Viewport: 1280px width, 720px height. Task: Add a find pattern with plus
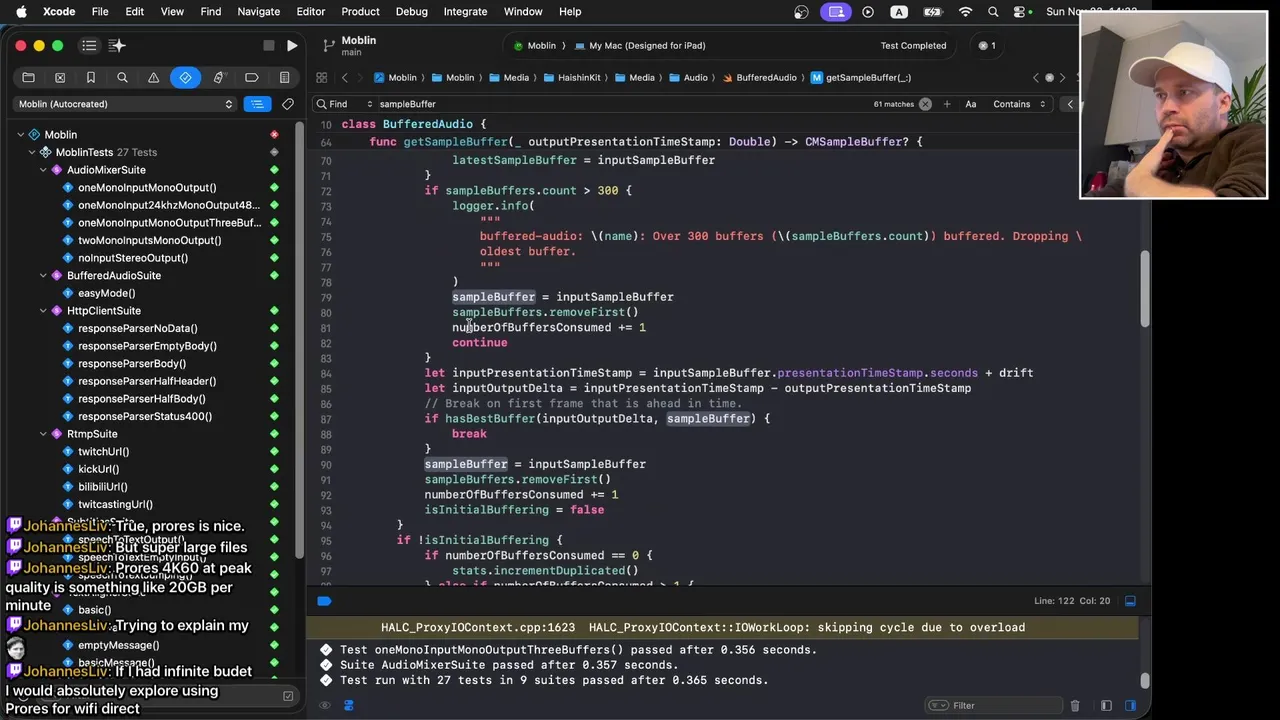coord(947,104)
